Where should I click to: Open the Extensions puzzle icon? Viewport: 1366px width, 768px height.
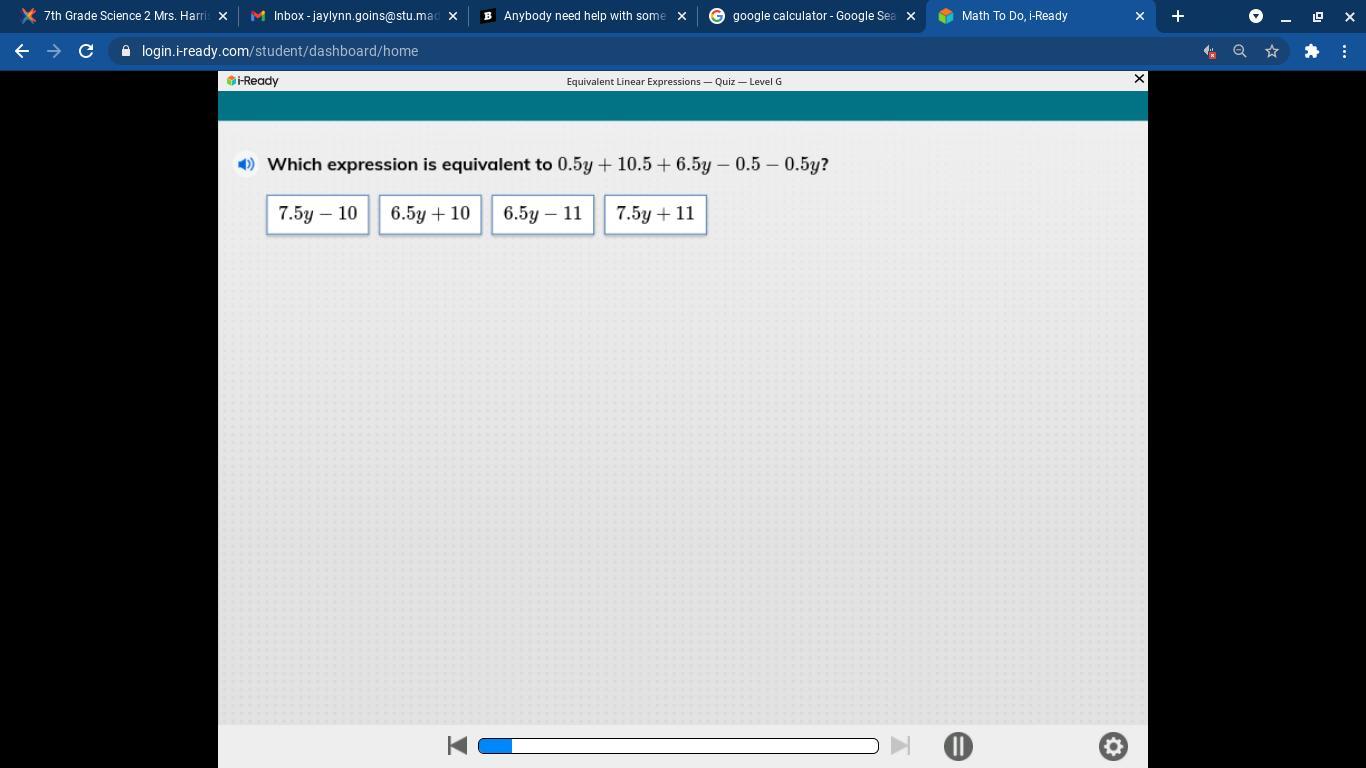pos(1311,51)
